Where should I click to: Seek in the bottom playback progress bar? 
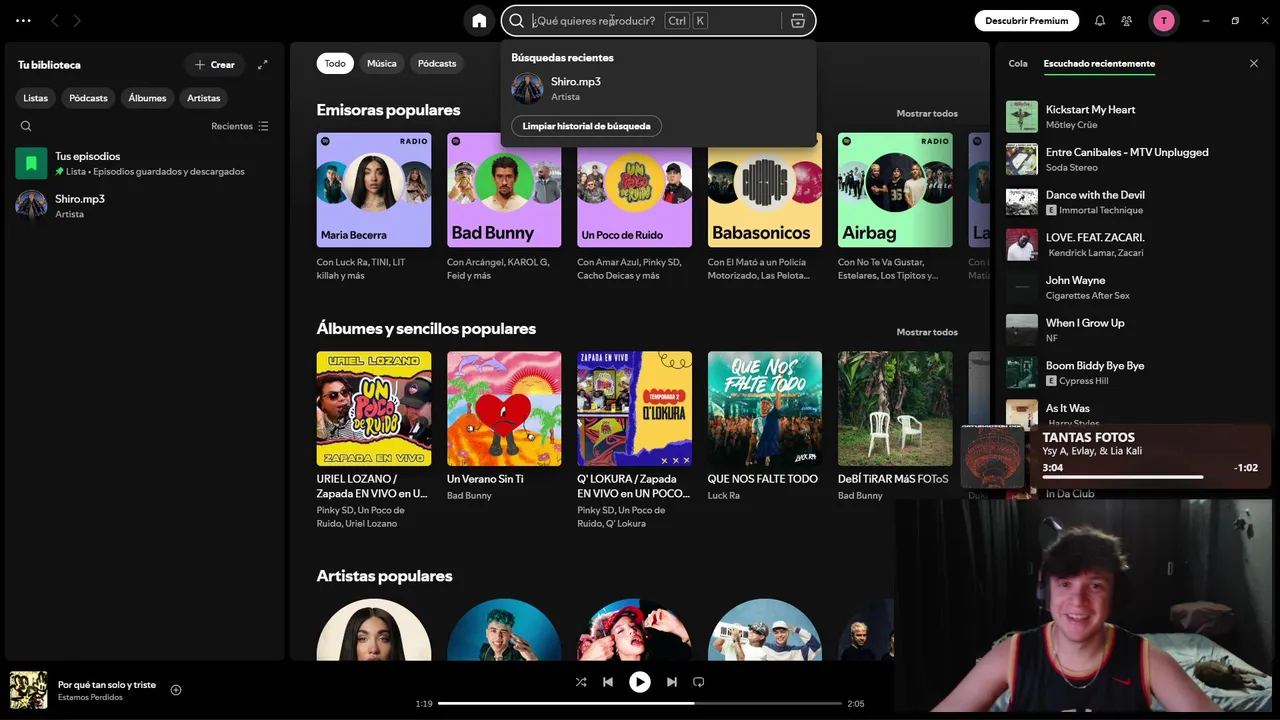click(x=640, y=704)
